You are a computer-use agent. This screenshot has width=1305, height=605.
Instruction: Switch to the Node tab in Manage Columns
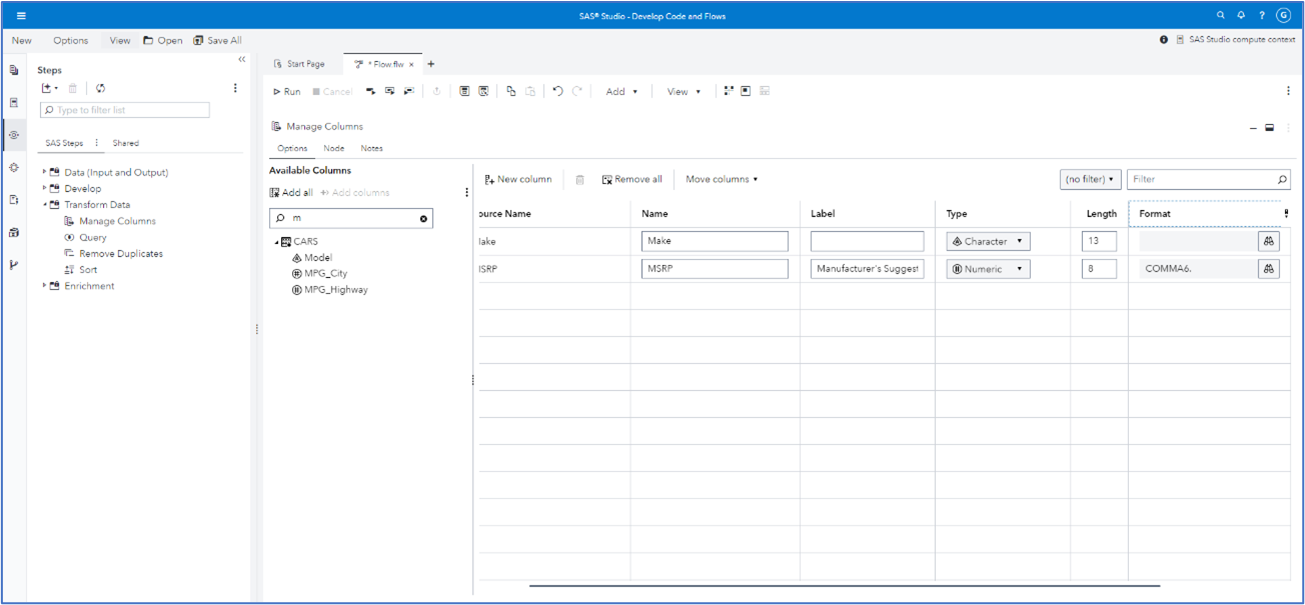334,148
